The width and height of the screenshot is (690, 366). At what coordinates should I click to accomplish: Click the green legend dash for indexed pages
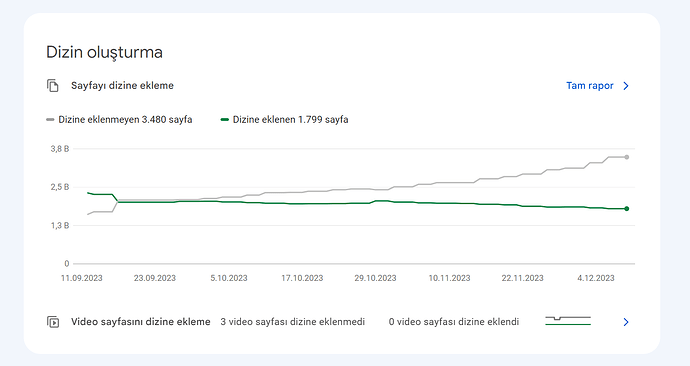[x=224, y=120]
